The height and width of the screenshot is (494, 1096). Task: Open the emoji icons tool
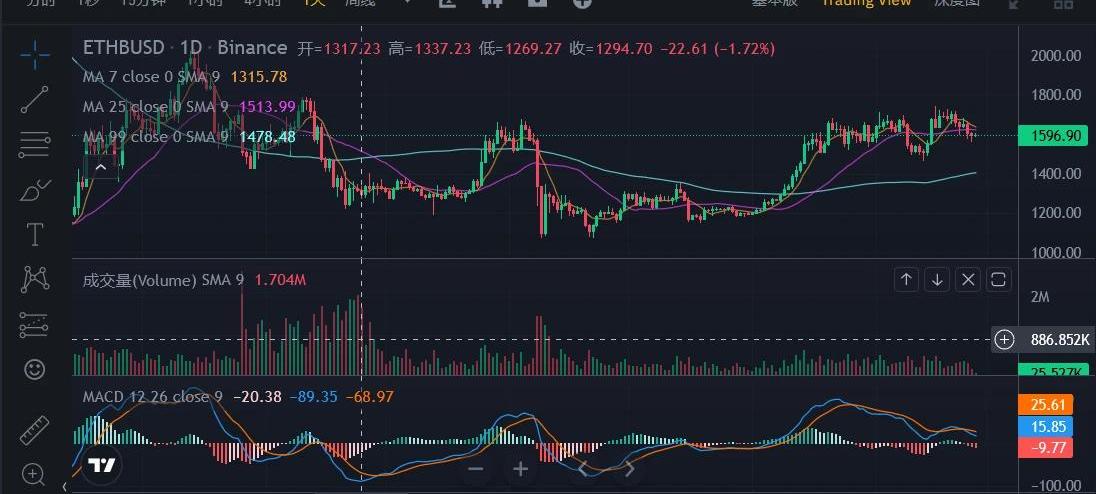[x=35, y=370]
